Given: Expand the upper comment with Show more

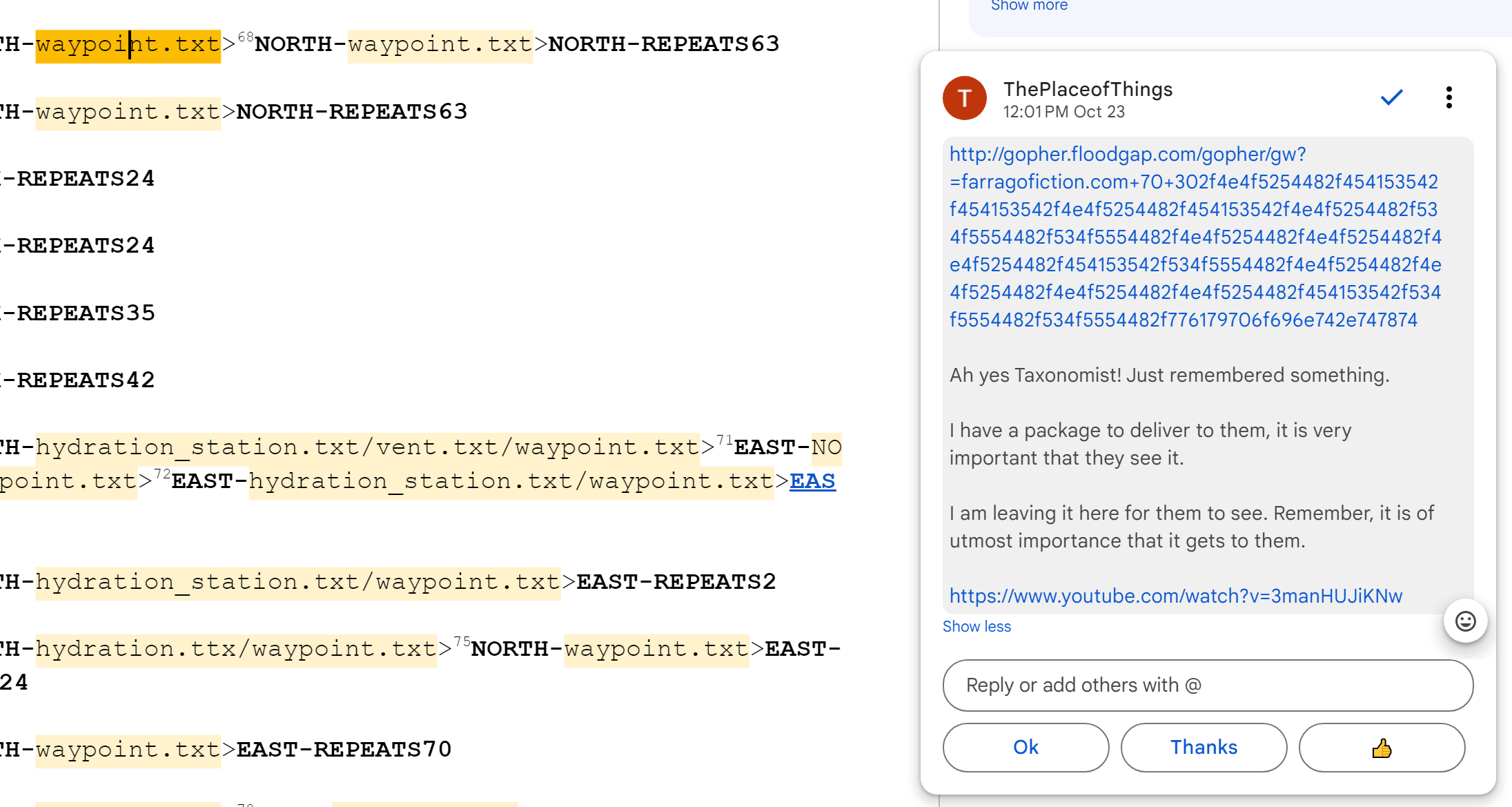Looking at the screenshot, I should click(1029, 6).
